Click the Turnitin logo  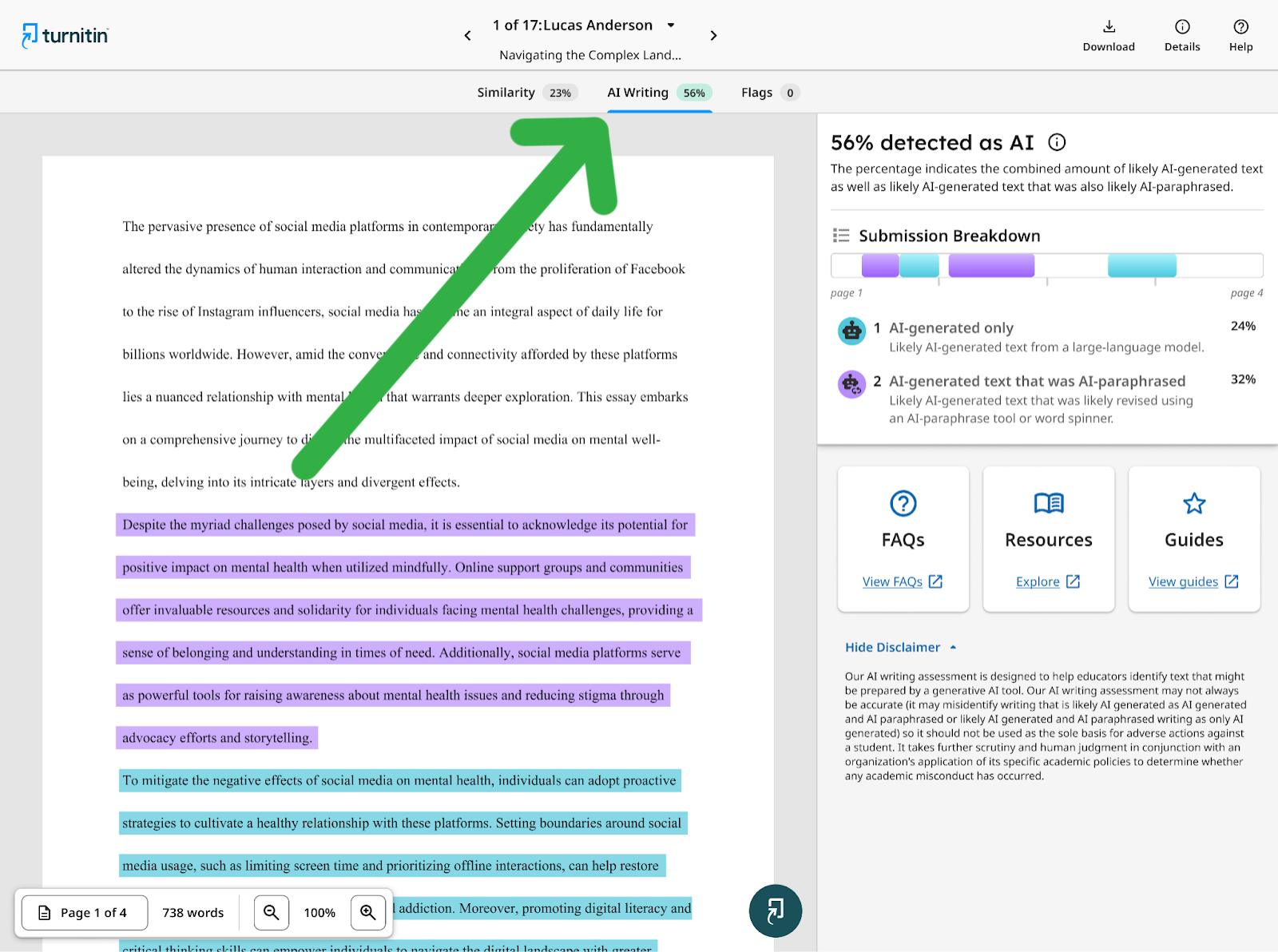(x=65, y=35)
